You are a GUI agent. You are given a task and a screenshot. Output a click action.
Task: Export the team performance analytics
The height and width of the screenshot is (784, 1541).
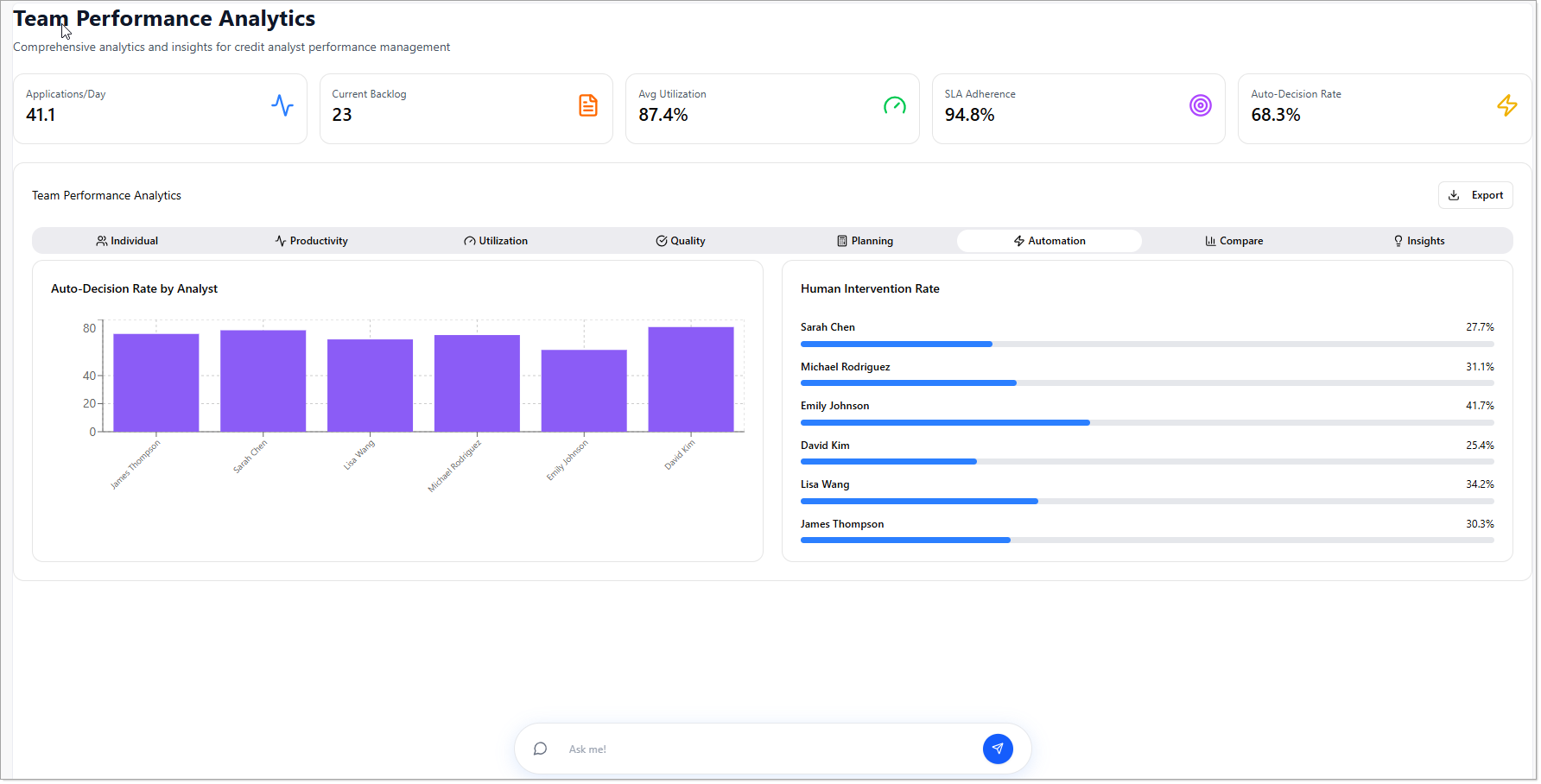click(1475, 195)
